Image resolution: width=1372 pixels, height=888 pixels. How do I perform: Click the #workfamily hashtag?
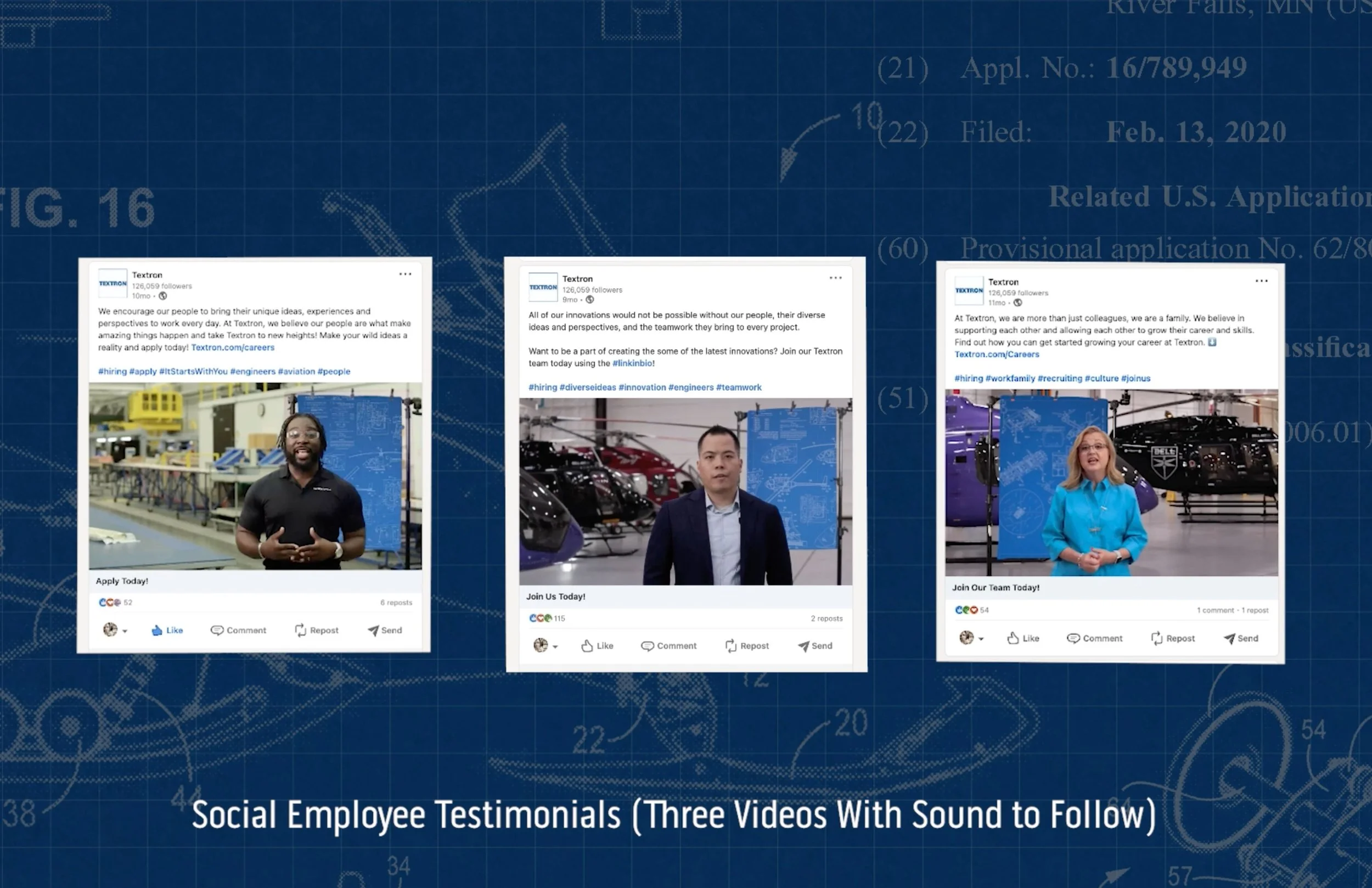point(1010,378)
